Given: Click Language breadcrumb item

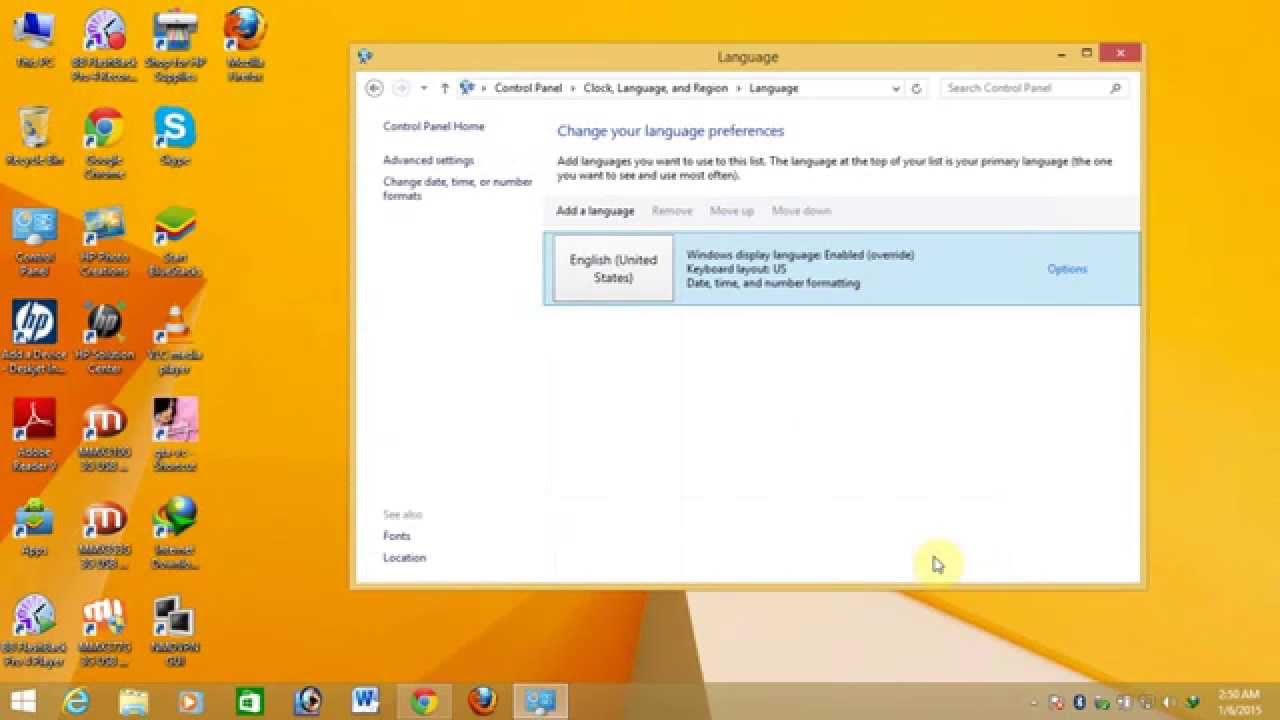Looking at the screenshot, I should [774, 88].
